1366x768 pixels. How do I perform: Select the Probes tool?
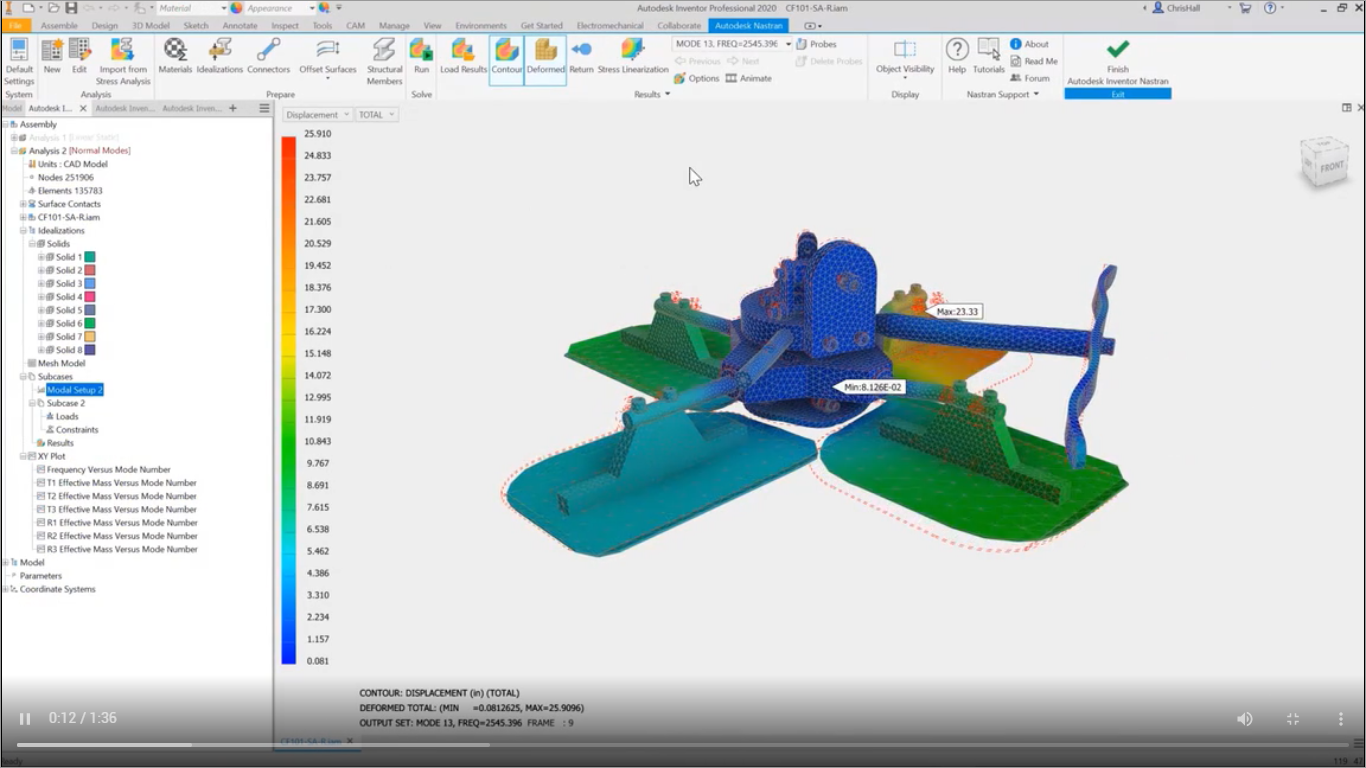point(817,44)
